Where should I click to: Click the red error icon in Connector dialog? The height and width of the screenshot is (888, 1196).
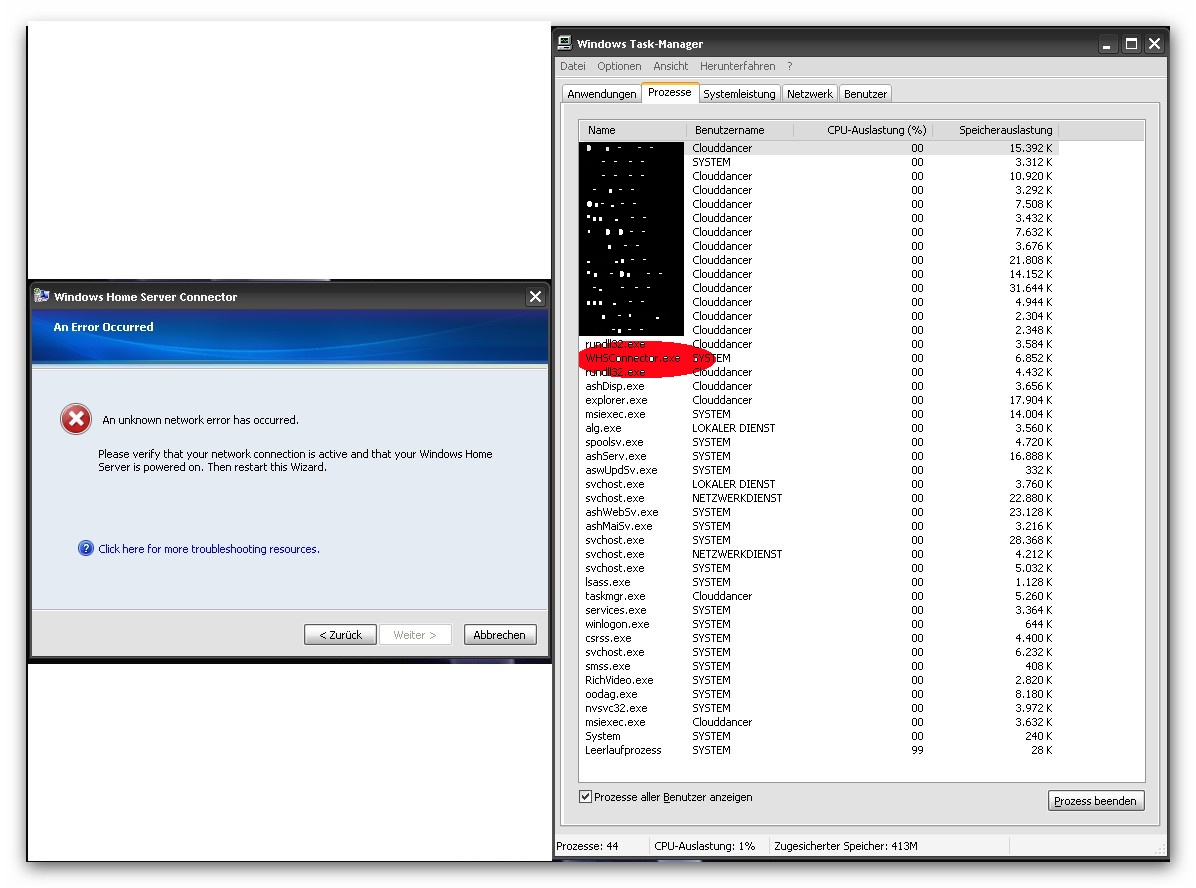click(x=76, y=419)
